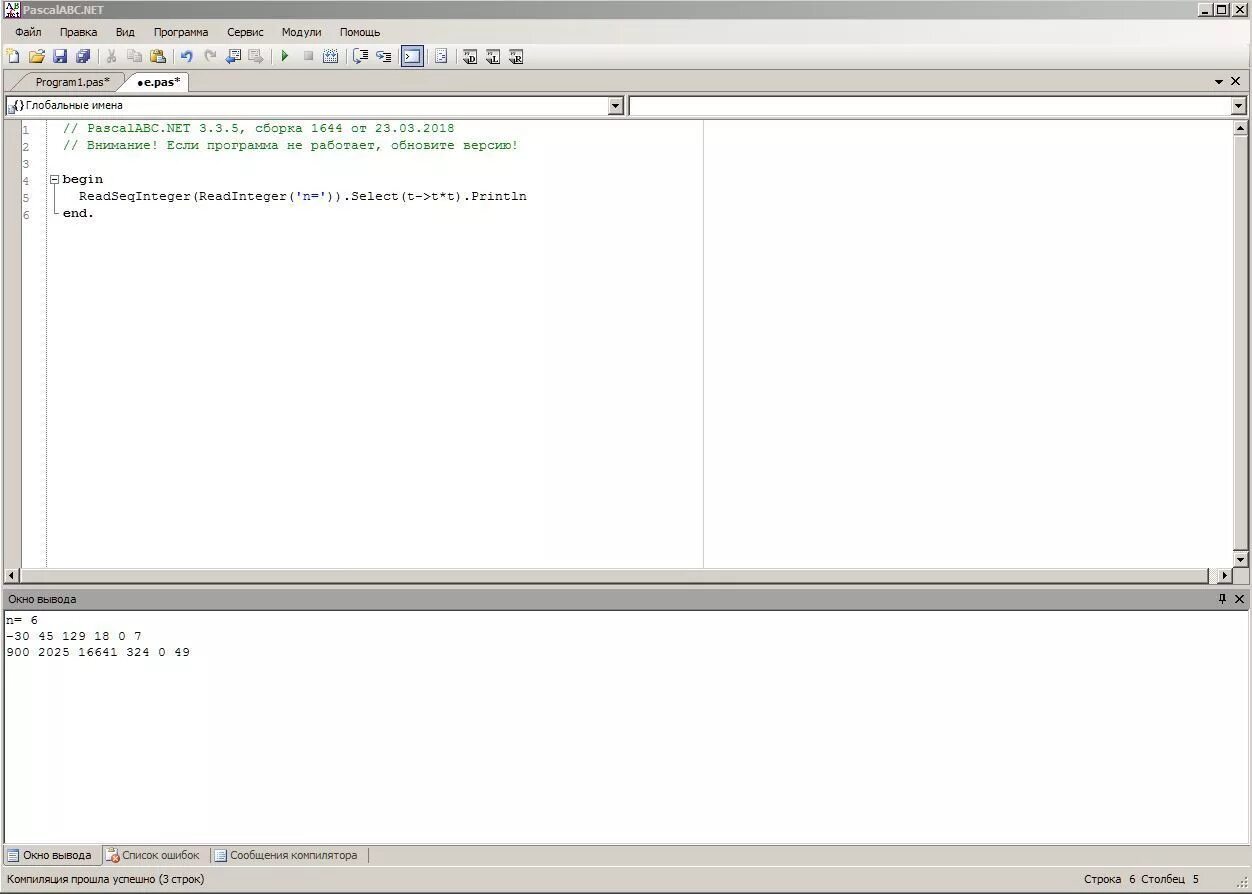Click the navigate forward toolbar icon
Screen dimensions: 1252x894
[x=256, y=57]
